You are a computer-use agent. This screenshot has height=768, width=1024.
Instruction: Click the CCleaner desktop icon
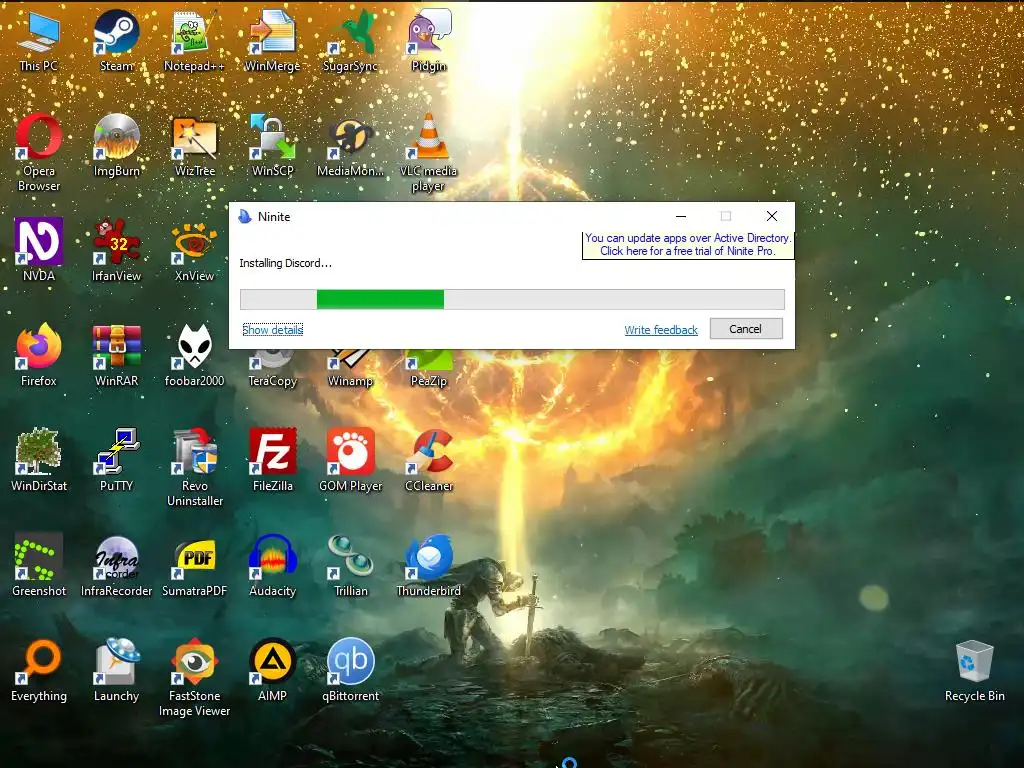coord(428,460)
